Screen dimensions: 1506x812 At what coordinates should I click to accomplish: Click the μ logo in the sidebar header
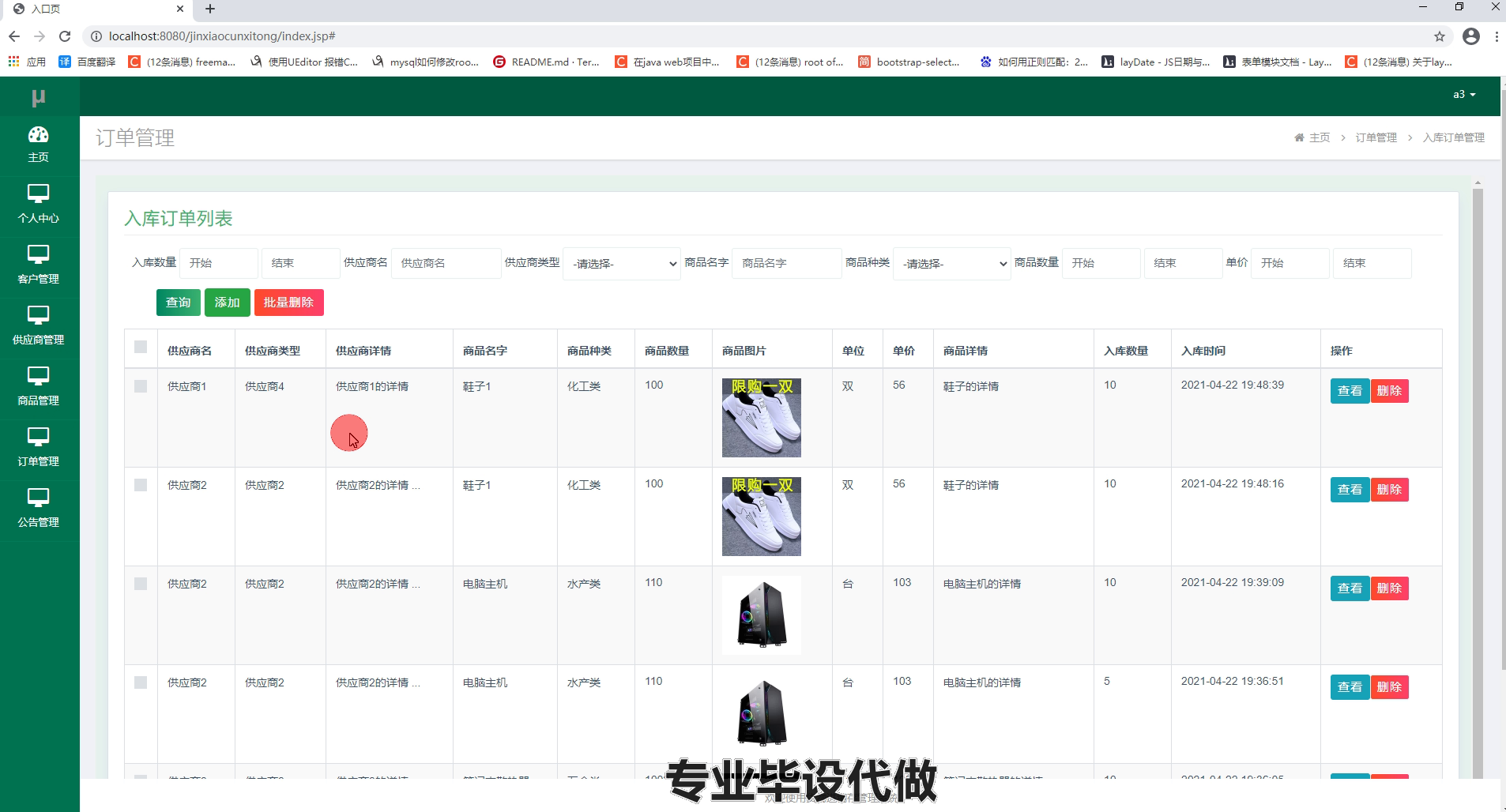(x=38, y=97)
